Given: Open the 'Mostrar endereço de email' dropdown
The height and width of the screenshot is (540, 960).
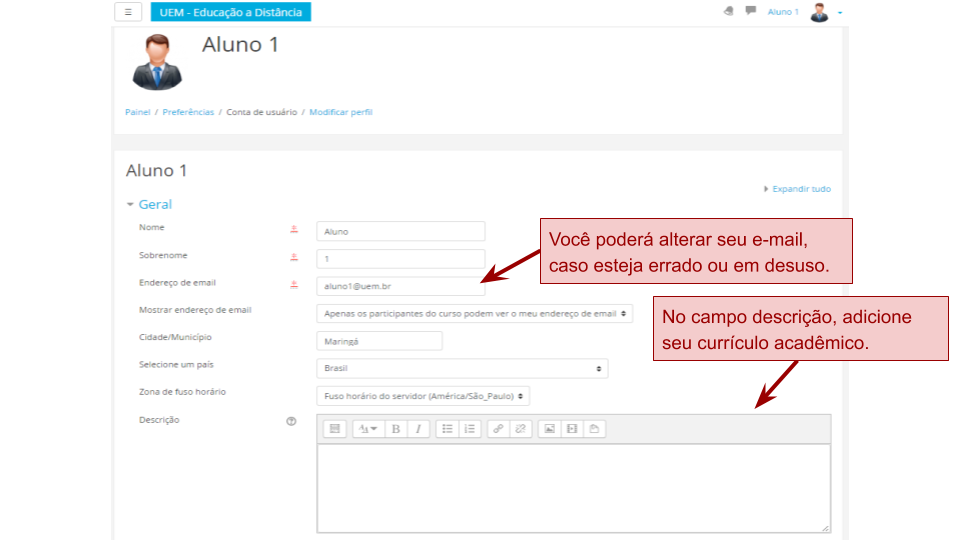Looking at the screenshot, I should pyautogui.click(x=474, y=313).
